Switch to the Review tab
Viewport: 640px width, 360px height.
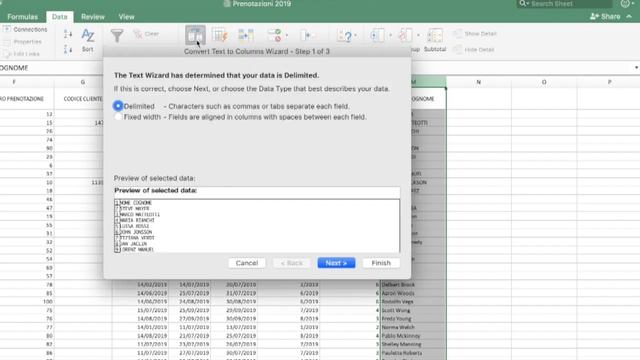coord(93,17)
